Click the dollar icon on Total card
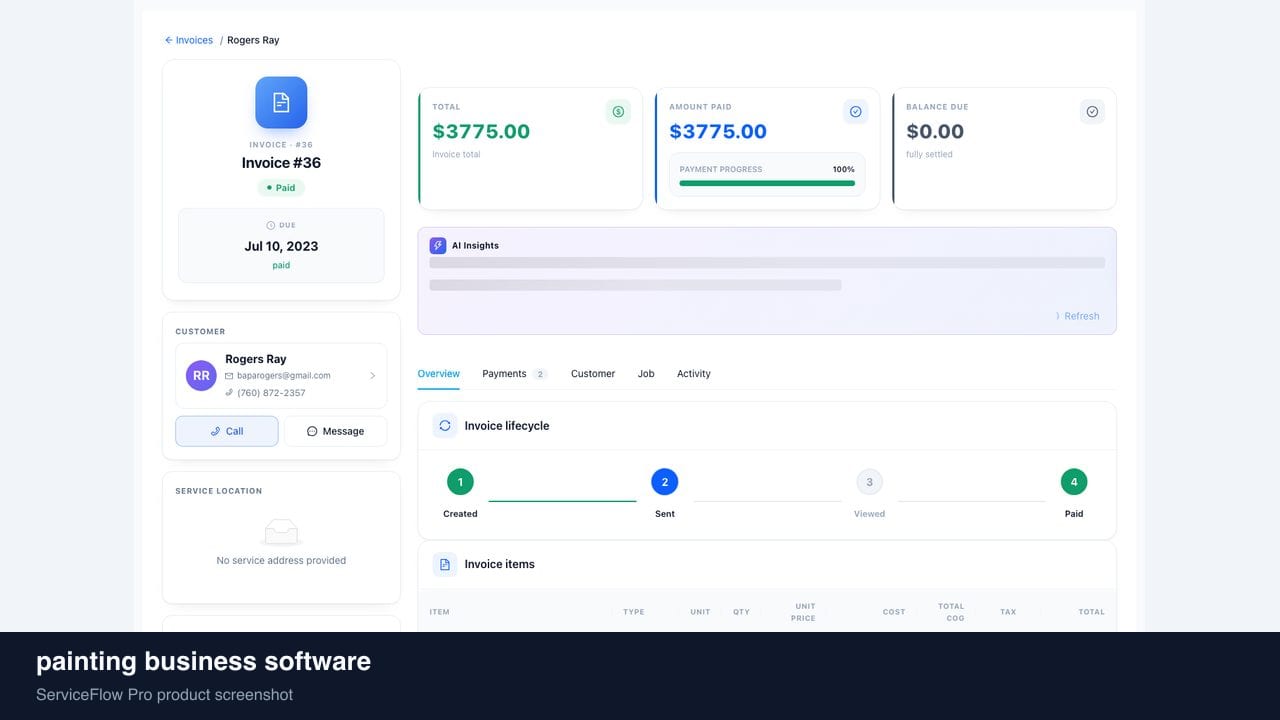The image size is (1280, 720). tap(618, 112)
